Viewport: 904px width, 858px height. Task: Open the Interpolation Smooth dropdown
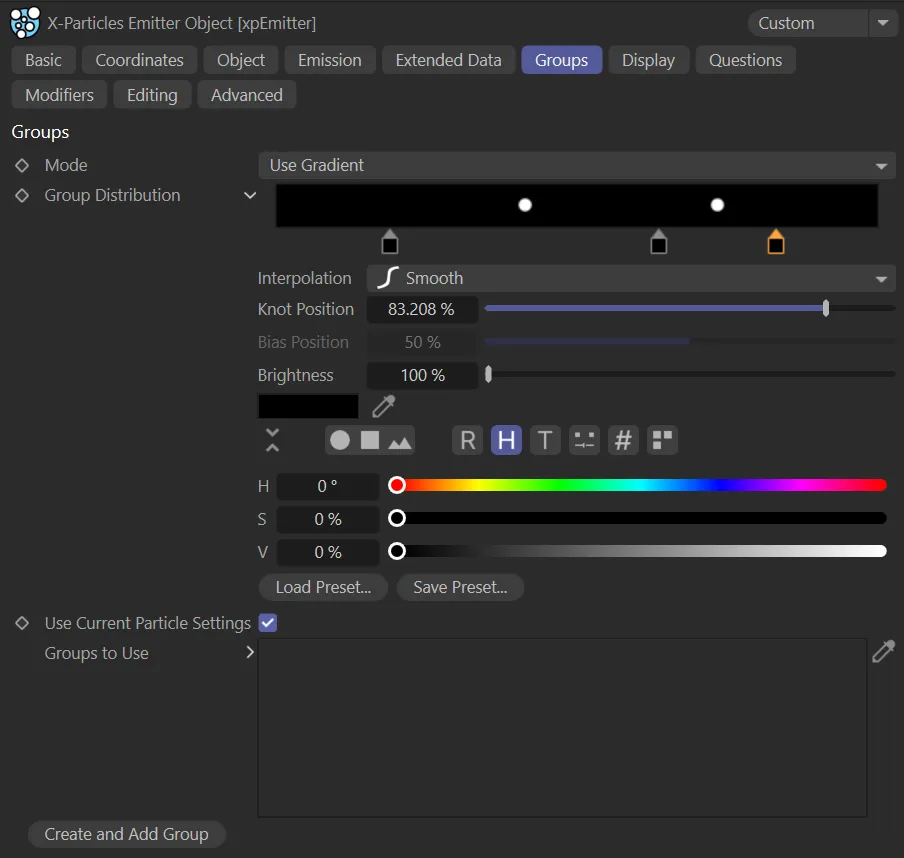[631, 278]
